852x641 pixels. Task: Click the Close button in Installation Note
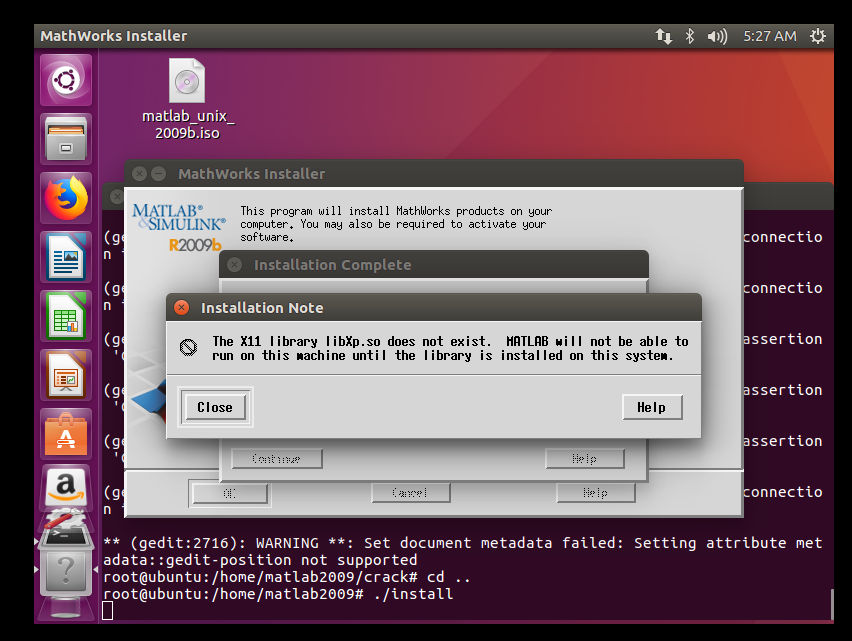pos(215,407)
